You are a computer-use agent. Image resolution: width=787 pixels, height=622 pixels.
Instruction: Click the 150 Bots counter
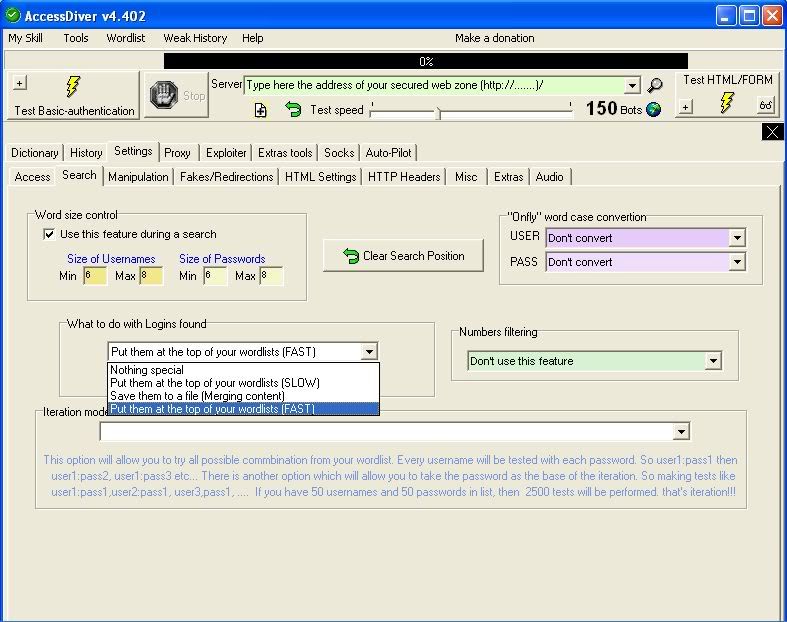(614, 108)
